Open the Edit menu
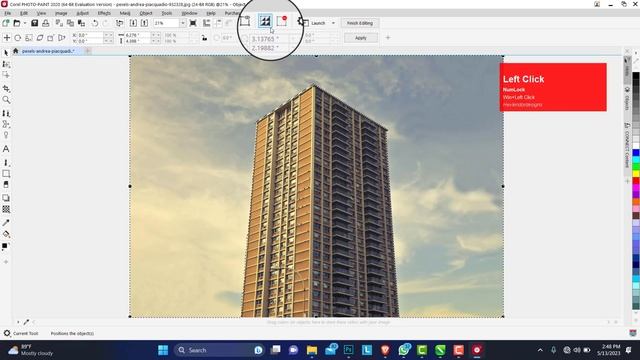Viewport: 640px width, 360px height. pos(24,13)
